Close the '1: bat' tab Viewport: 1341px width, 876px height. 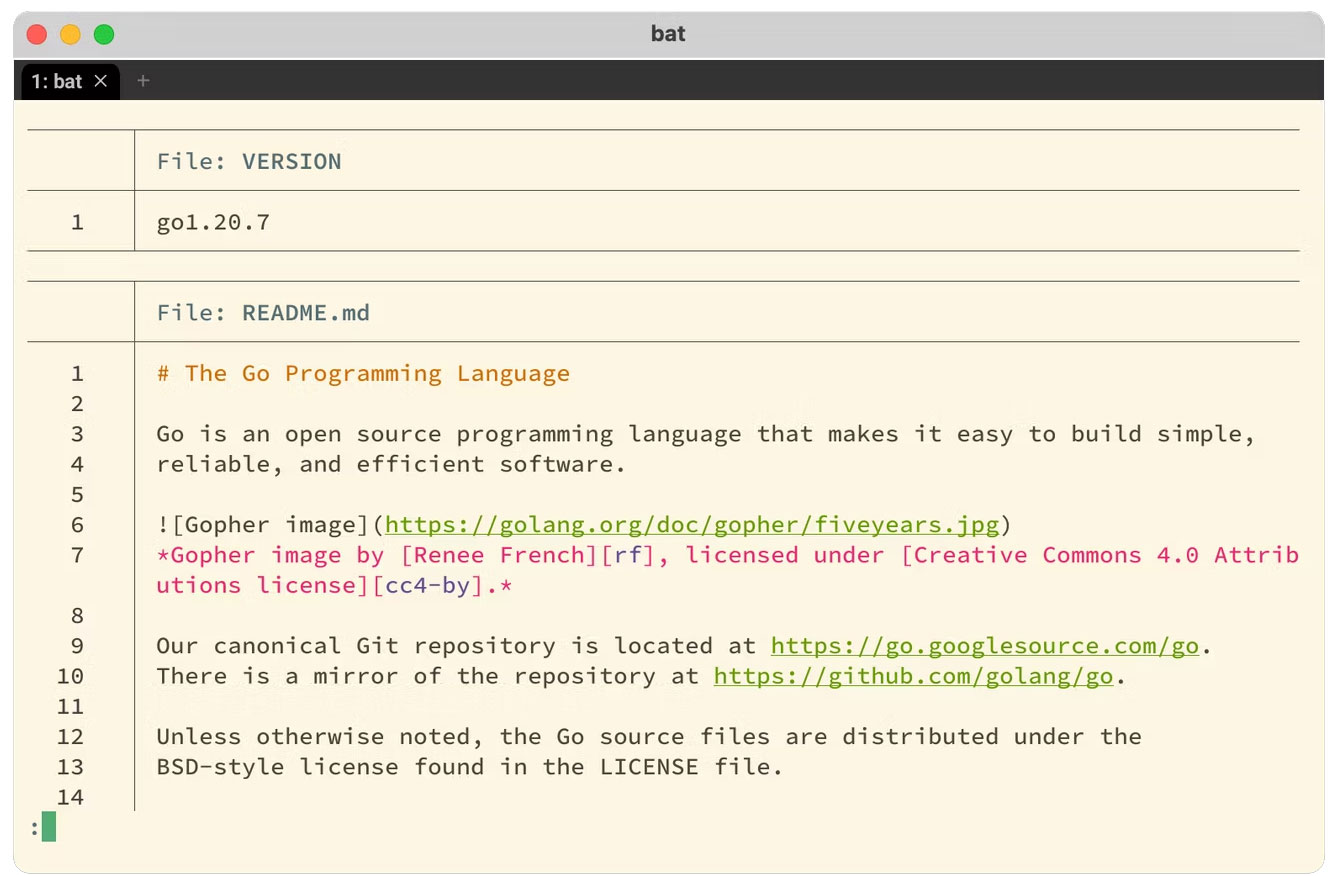(x=100, y=82)
